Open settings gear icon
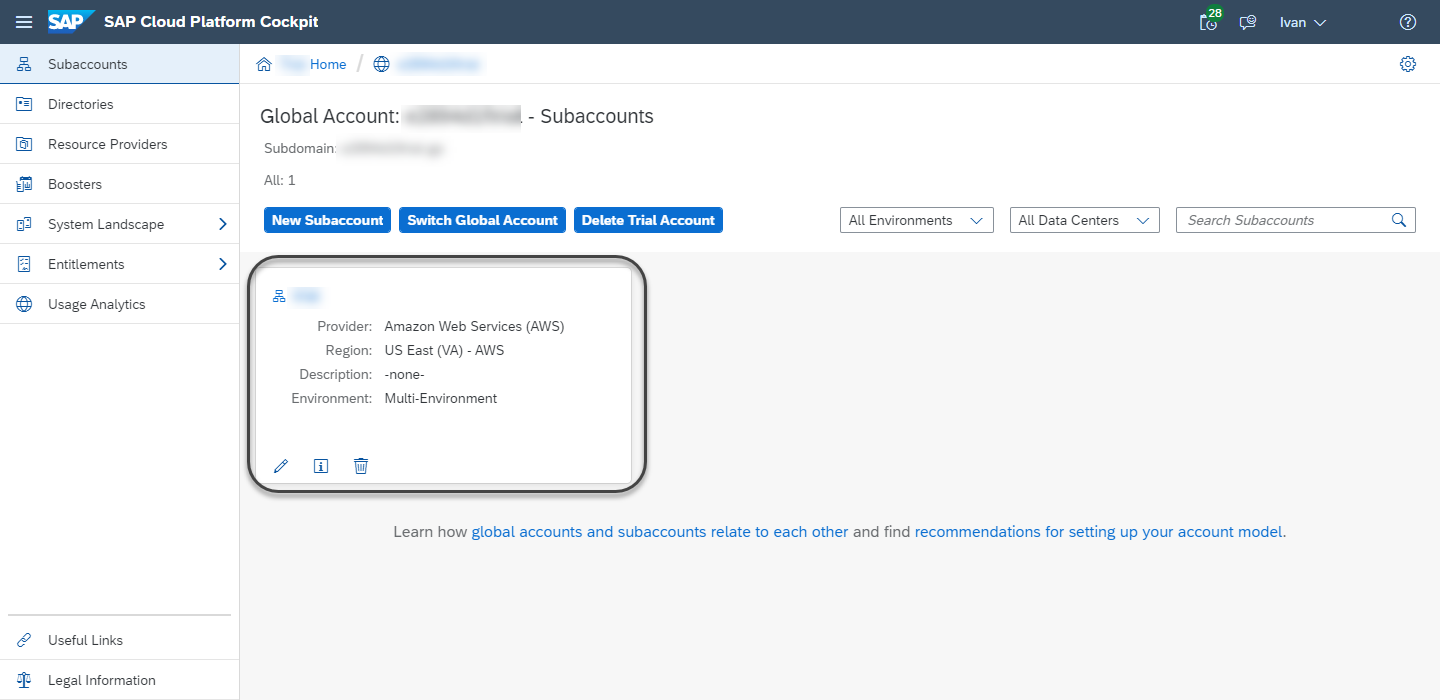 coord(1408,64)
